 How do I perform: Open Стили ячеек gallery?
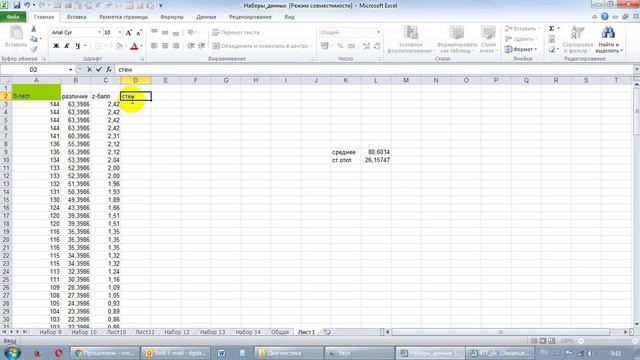pos(488,39)
